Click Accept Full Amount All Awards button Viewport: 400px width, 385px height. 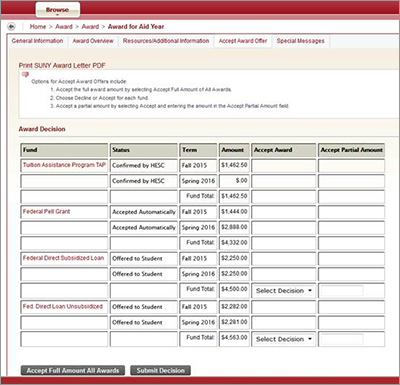pyautogui.click(x=73, y=370)
